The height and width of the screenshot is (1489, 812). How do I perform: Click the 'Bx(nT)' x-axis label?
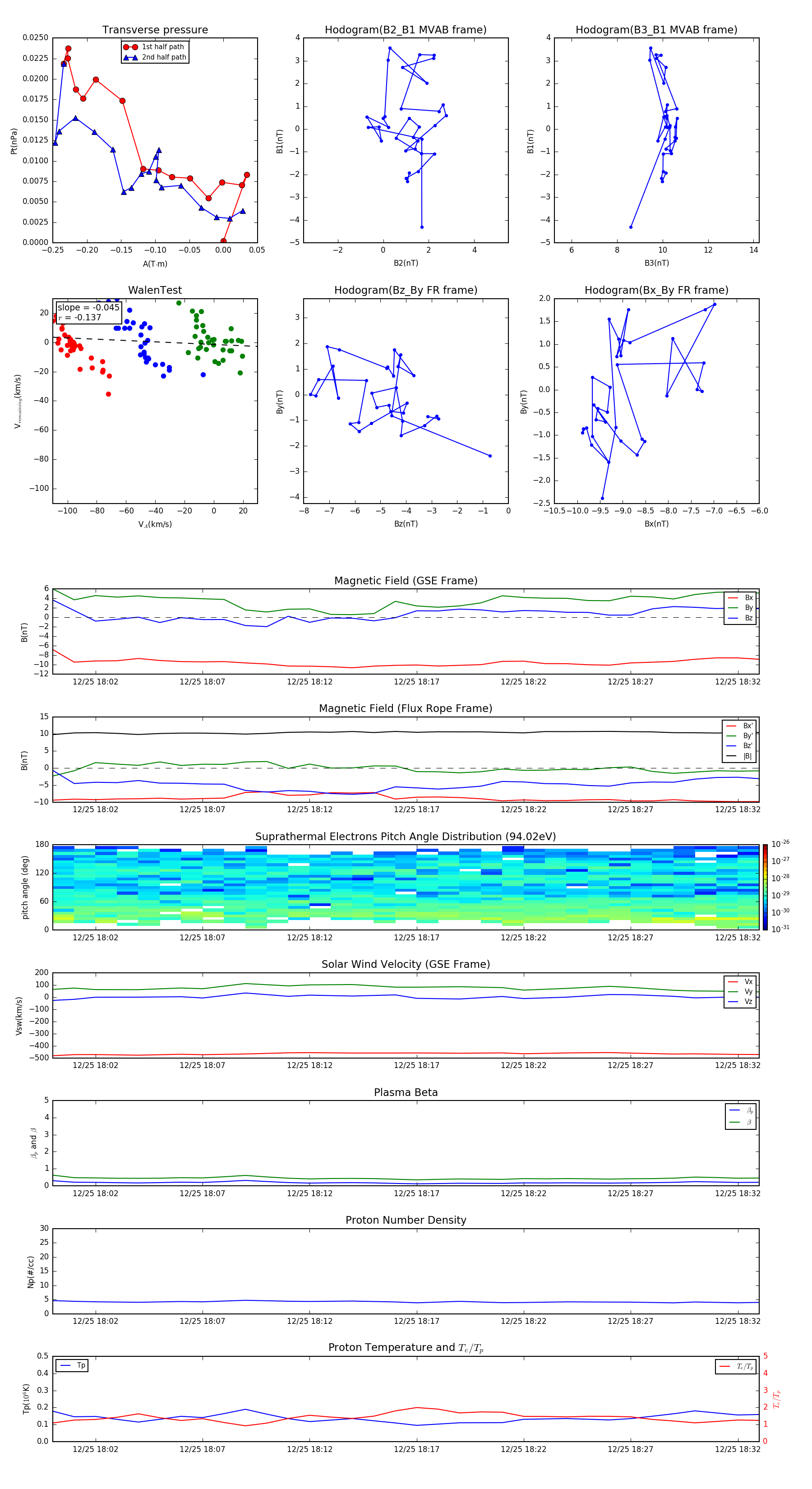(x=656, y=524)
